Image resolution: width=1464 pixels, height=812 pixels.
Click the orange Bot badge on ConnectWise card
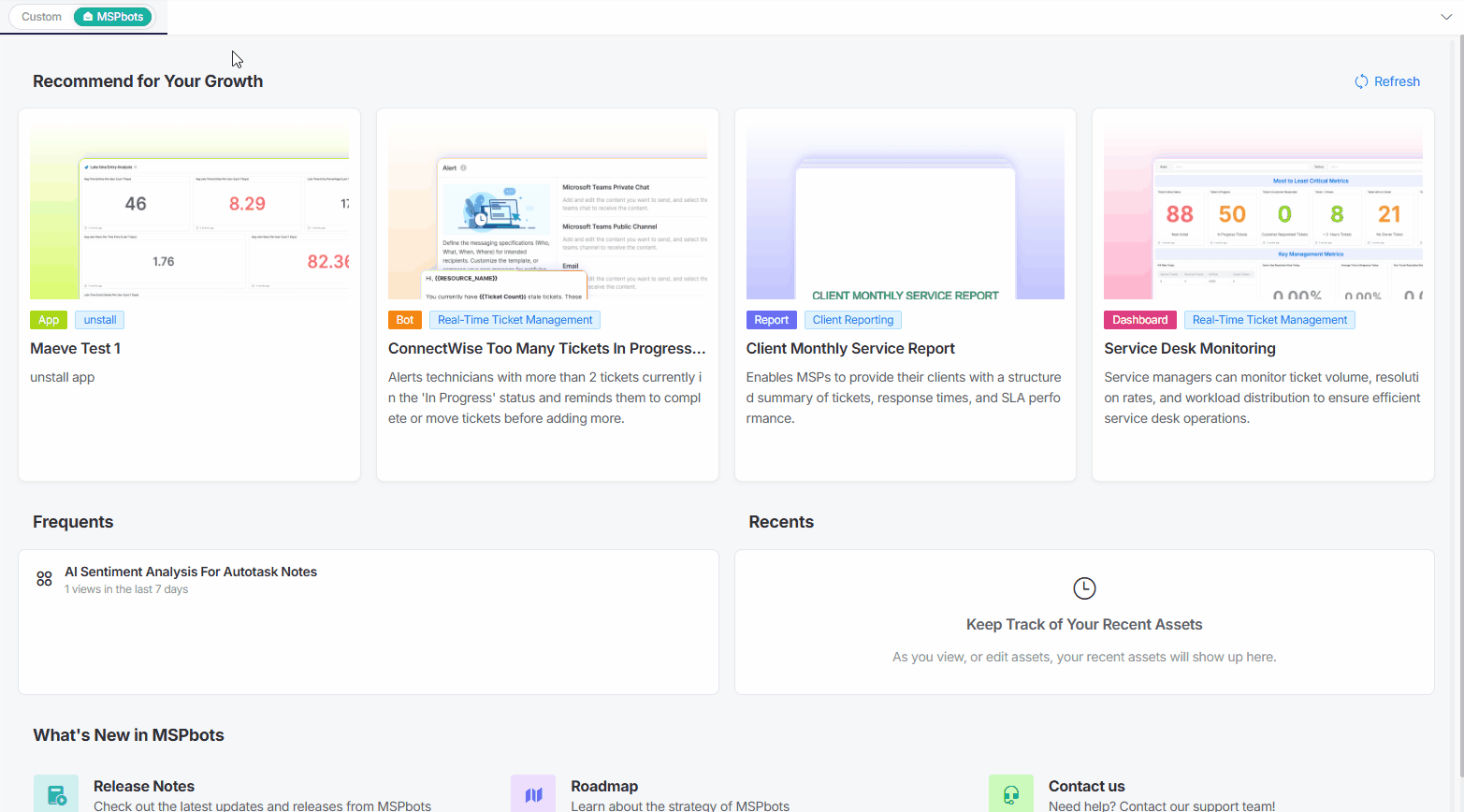(404, 319)
